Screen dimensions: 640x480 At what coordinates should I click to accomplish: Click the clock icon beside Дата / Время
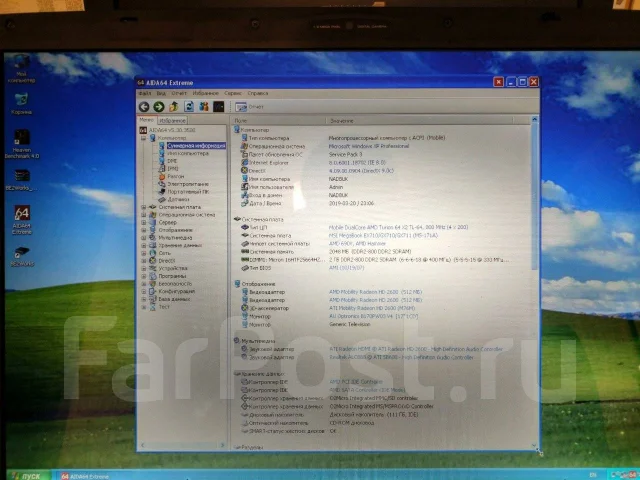point(244,203)
